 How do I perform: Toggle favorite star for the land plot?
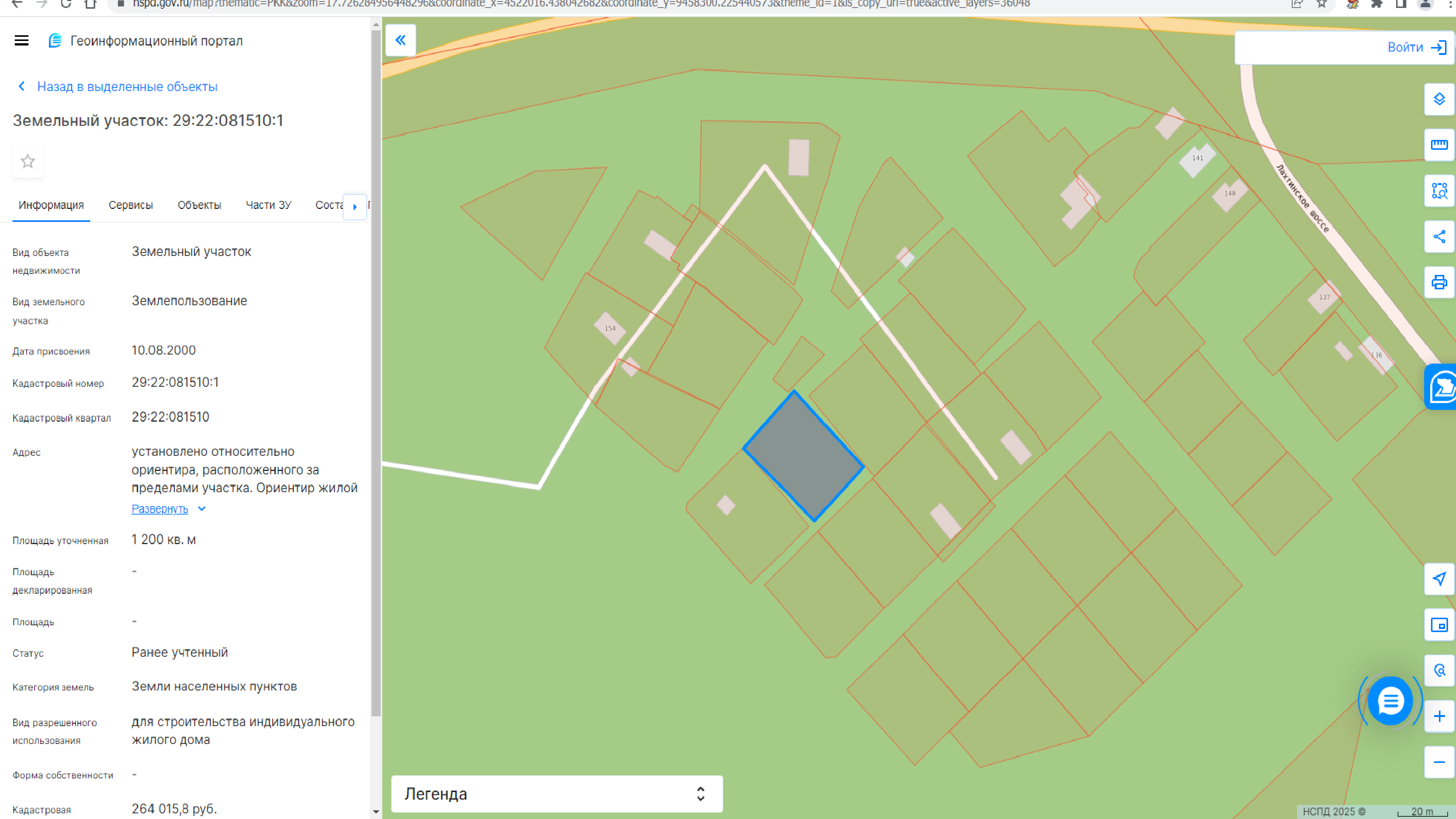click(28, 162)
